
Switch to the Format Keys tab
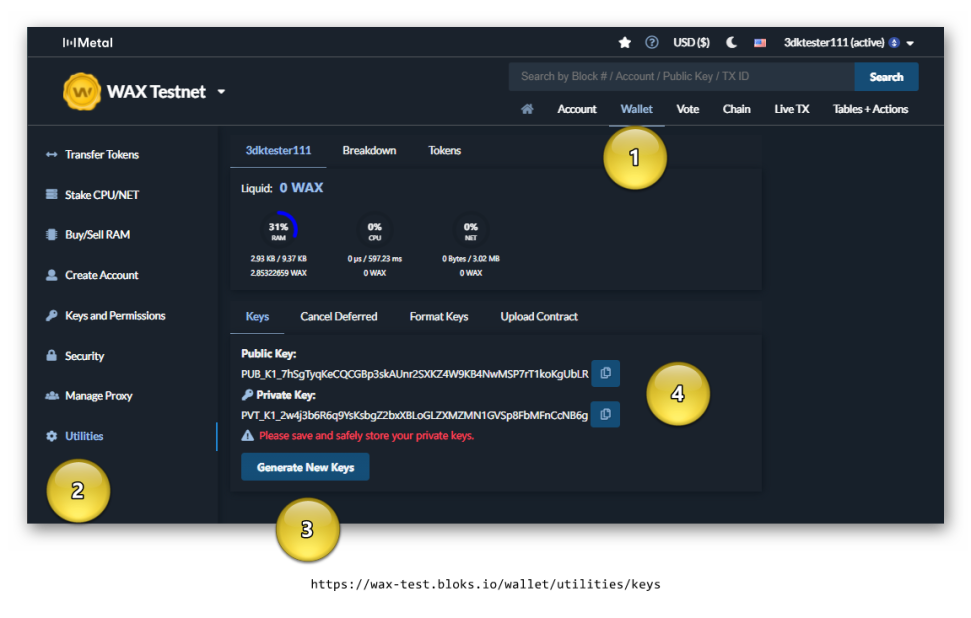[438, 316]
